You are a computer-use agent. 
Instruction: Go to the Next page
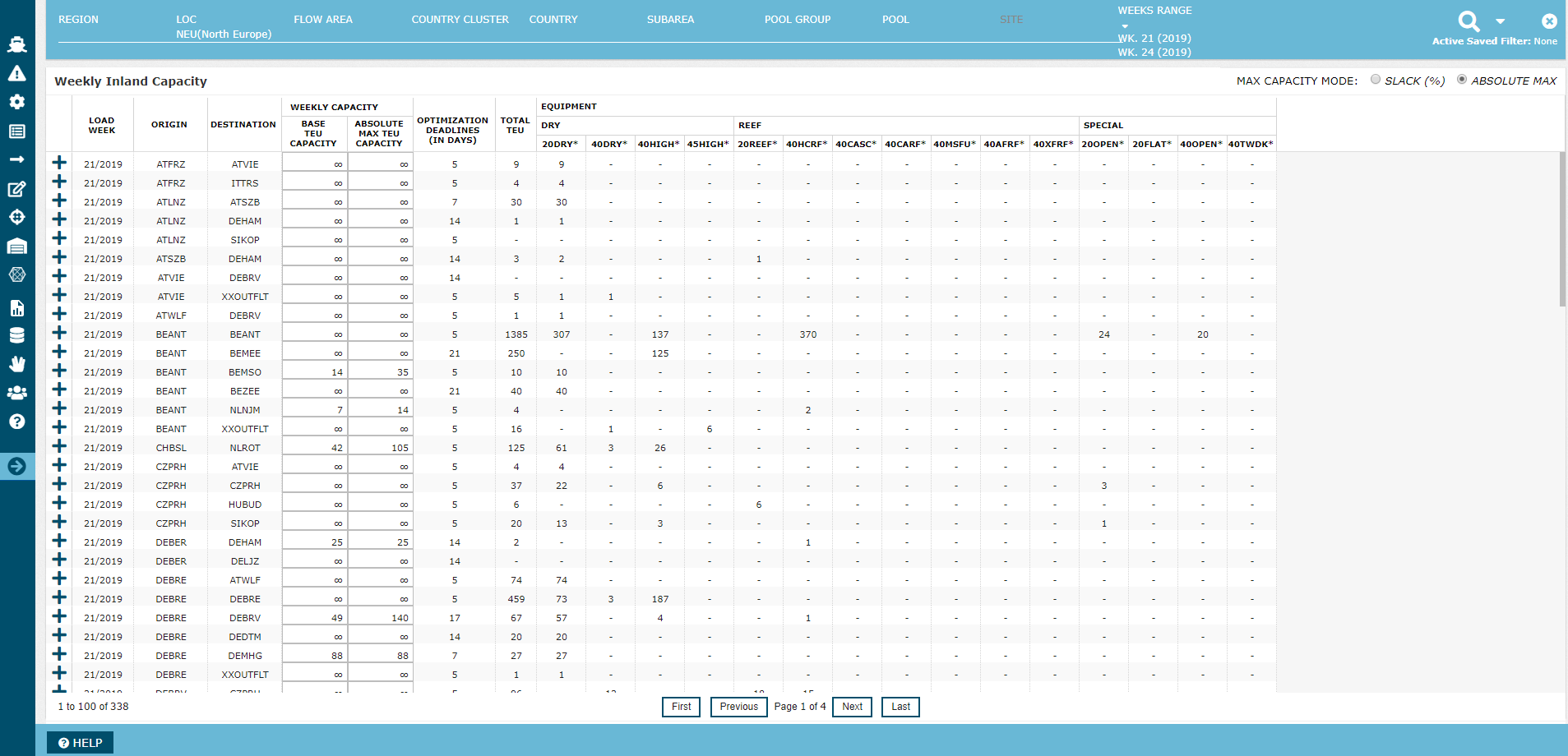(852, 707)
